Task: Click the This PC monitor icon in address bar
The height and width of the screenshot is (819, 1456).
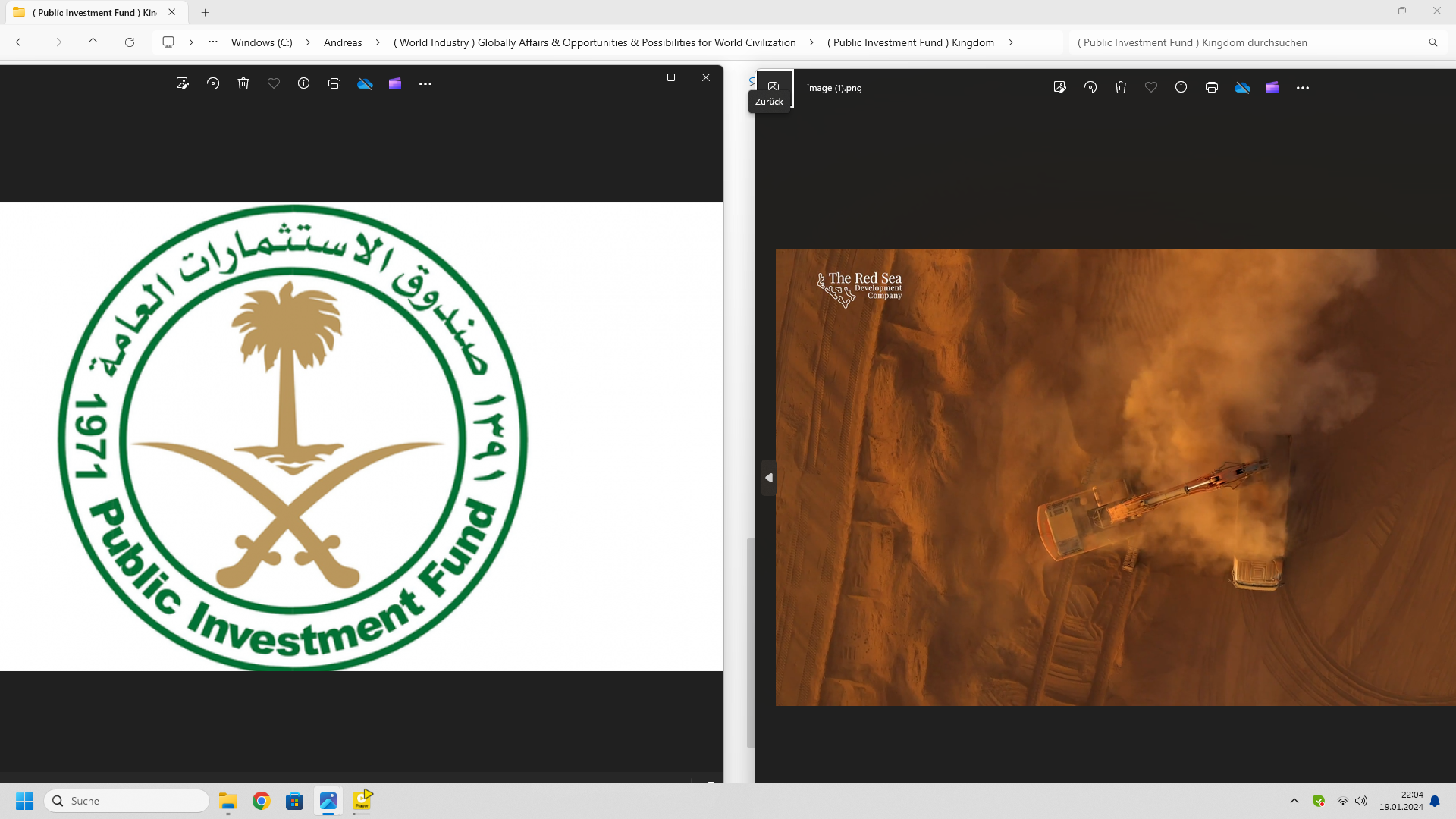Action: coord(168,42)
